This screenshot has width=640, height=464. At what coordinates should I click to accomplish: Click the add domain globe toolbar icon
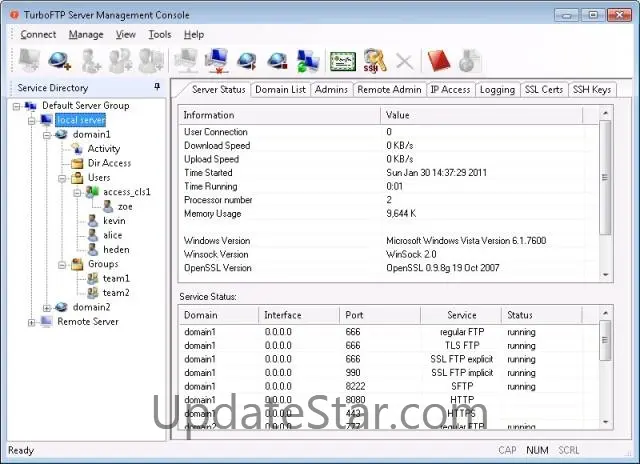[59, 62]
